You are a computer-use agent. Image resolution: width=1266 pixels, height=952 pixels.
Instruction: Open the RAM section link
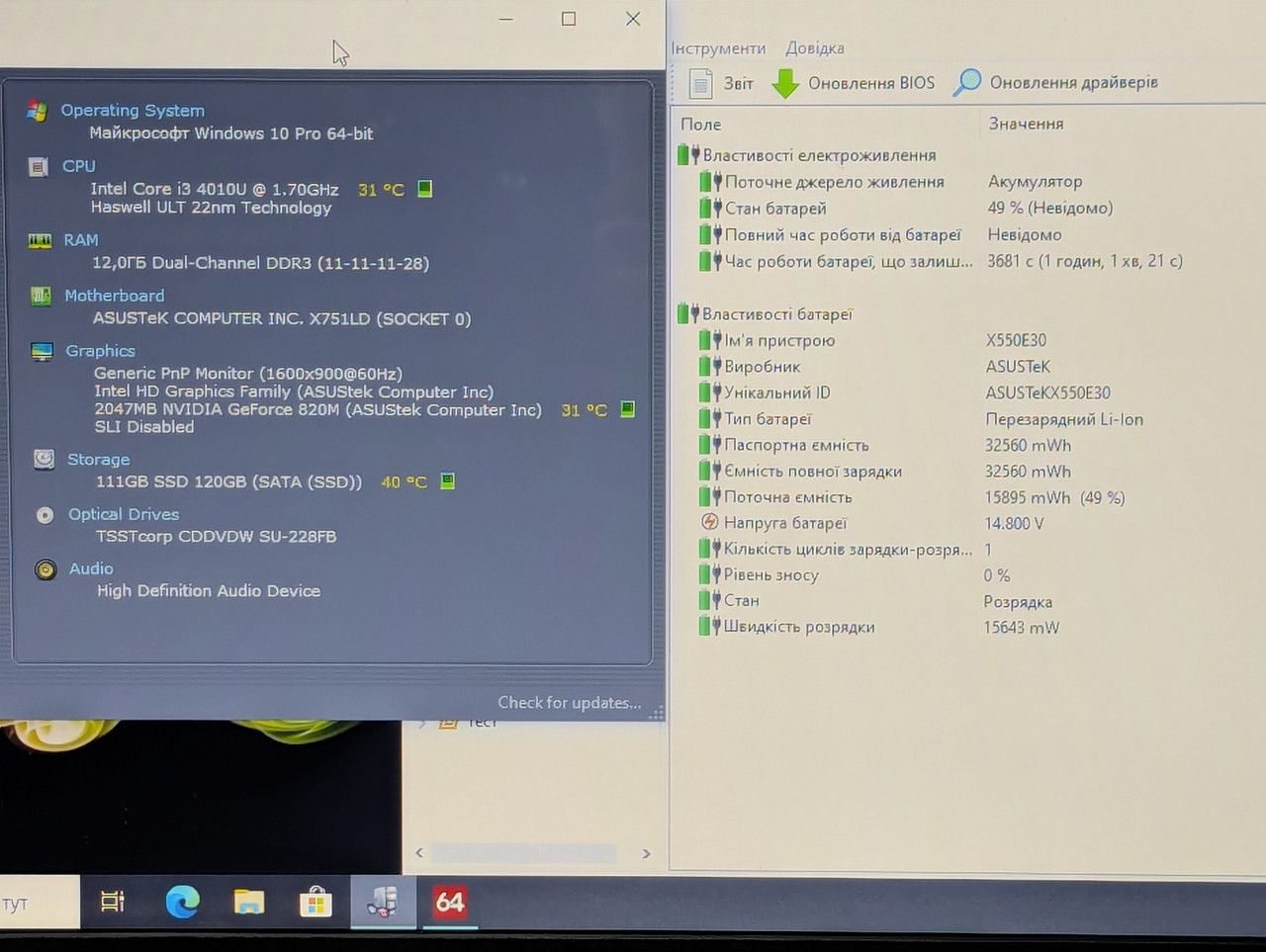(81, 240)
